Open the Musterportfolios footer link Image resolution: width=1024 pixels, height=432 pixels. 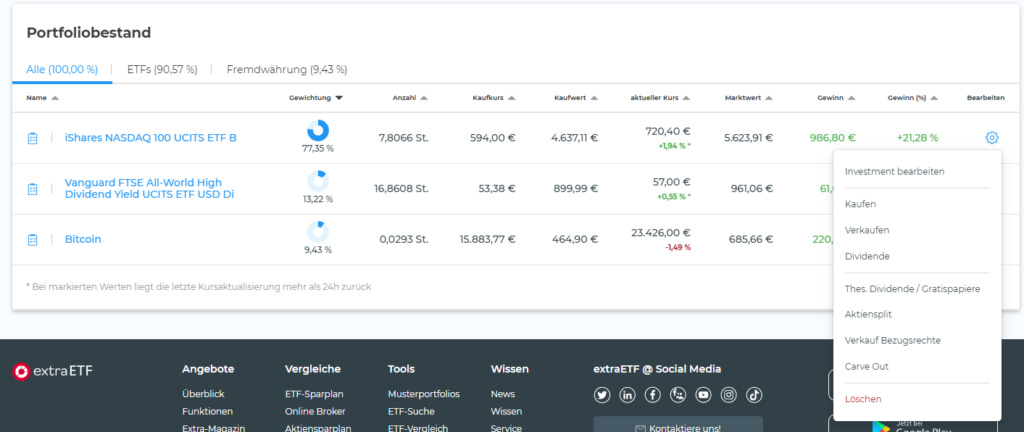[x=424, y=394]
